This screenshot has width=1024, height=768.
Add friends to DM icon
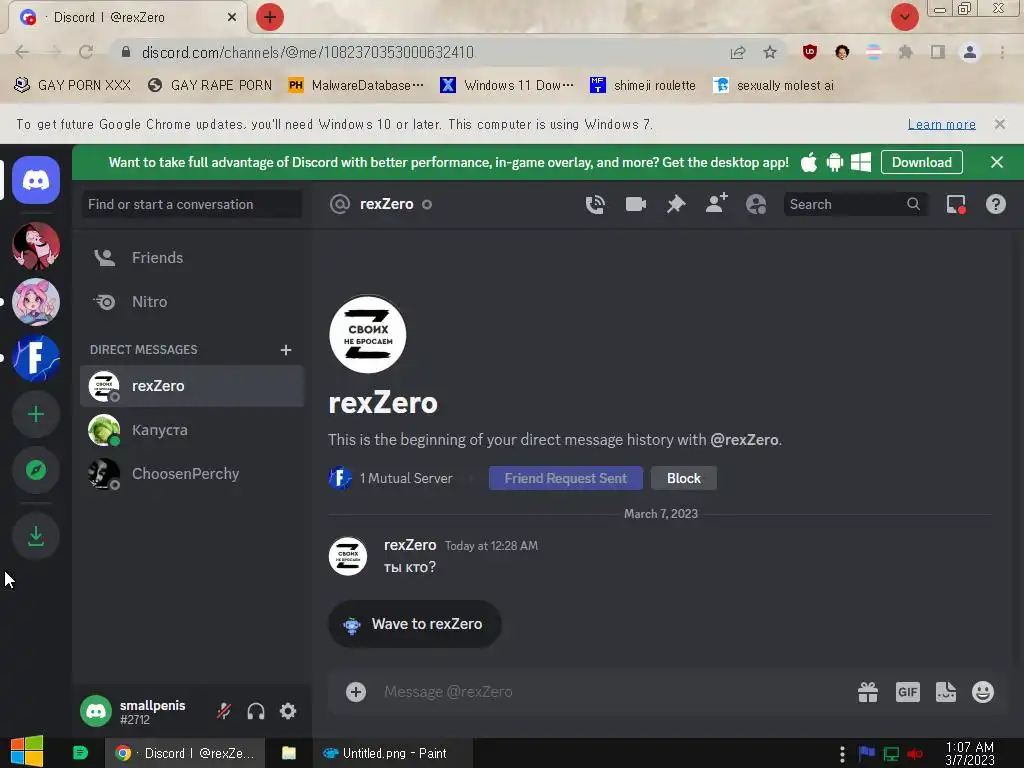click(716, 204)
